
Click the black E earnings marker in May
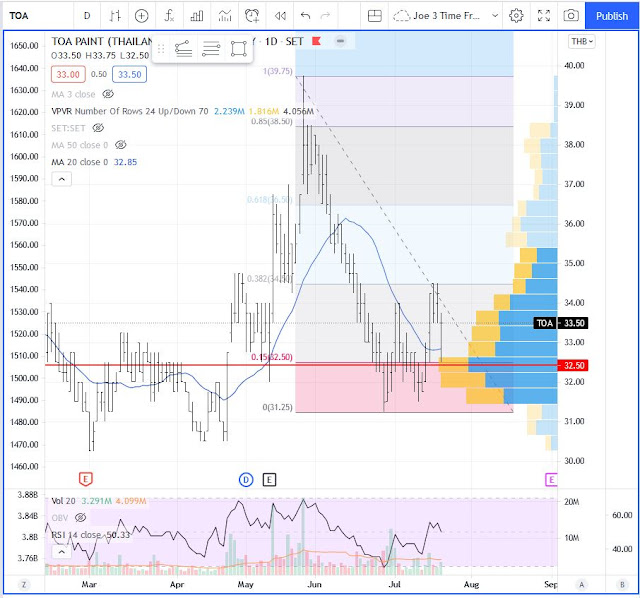269,480
